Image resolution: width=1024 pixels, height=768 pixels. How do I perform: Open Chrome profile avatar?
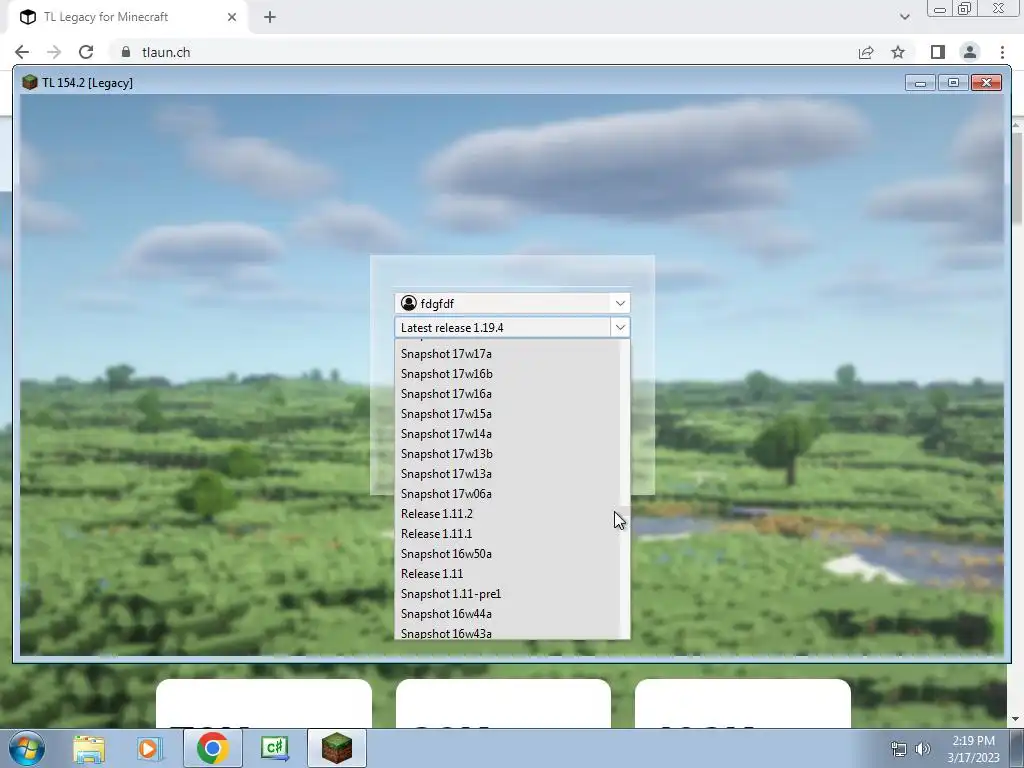coord(970,52)
